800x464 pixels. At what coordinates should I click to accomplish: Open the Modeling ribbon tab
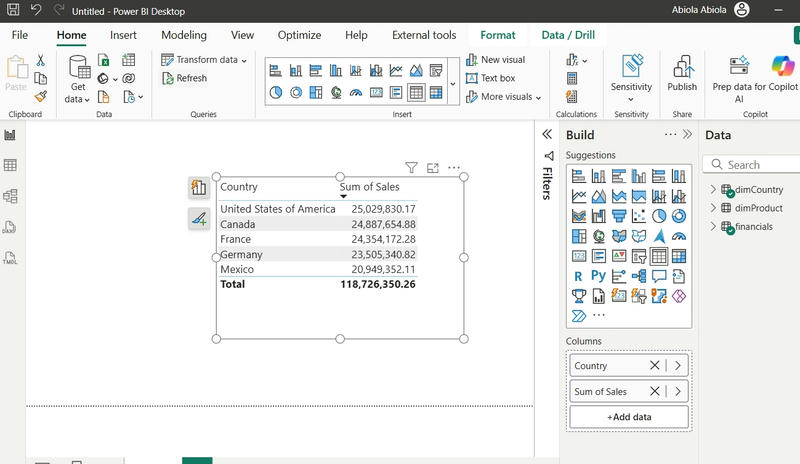point(183,35)
